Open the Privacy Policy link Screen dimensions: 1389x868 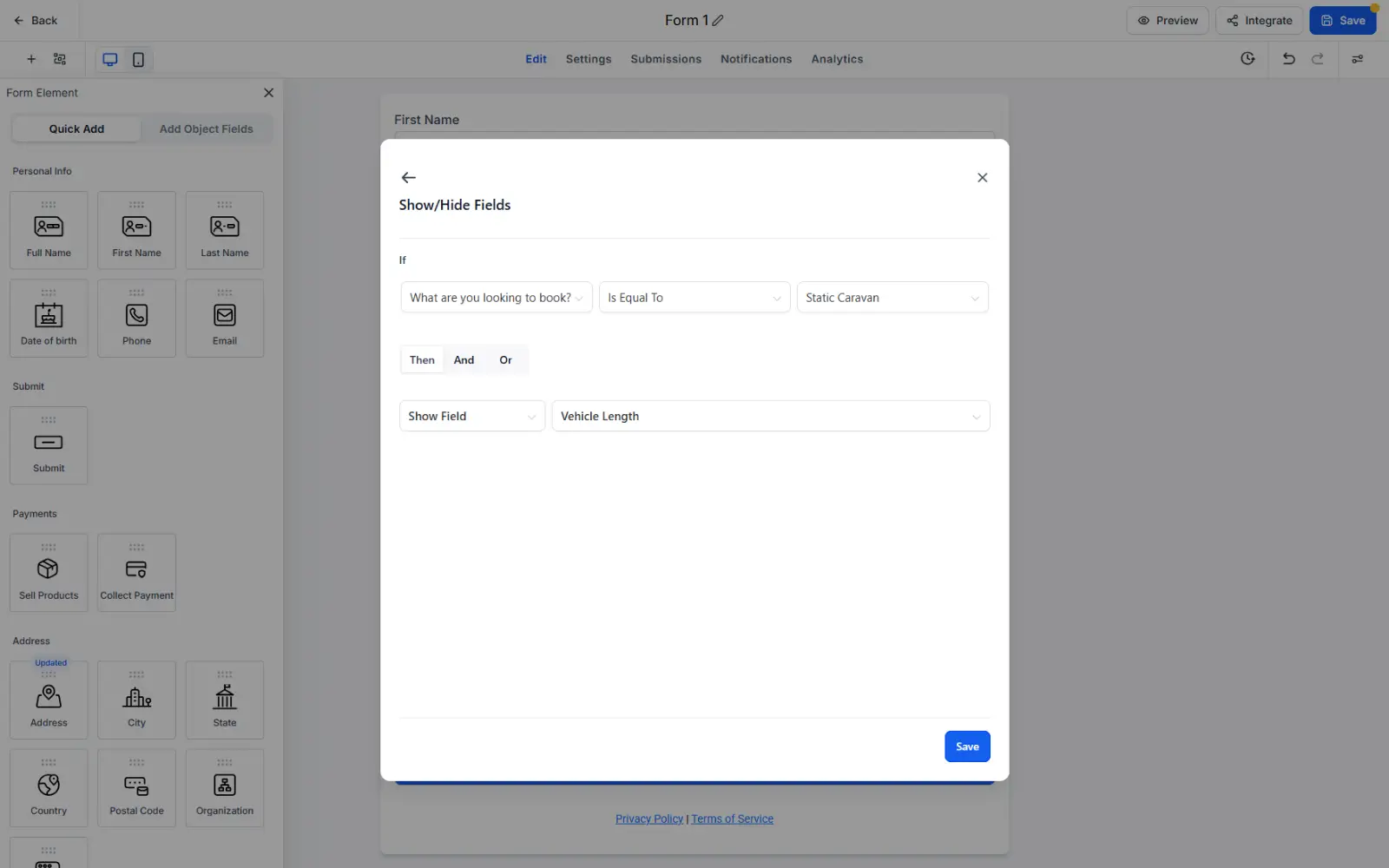pyautogui.click(x=649, y=819)
